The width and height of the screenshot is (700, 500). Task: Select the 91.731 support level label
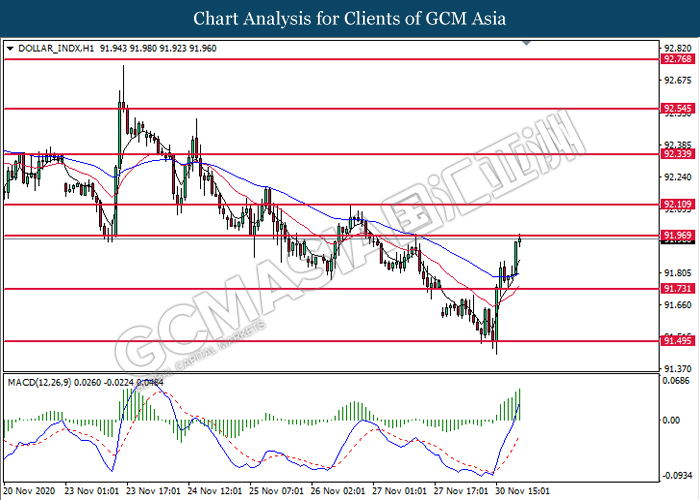(678, 289)
